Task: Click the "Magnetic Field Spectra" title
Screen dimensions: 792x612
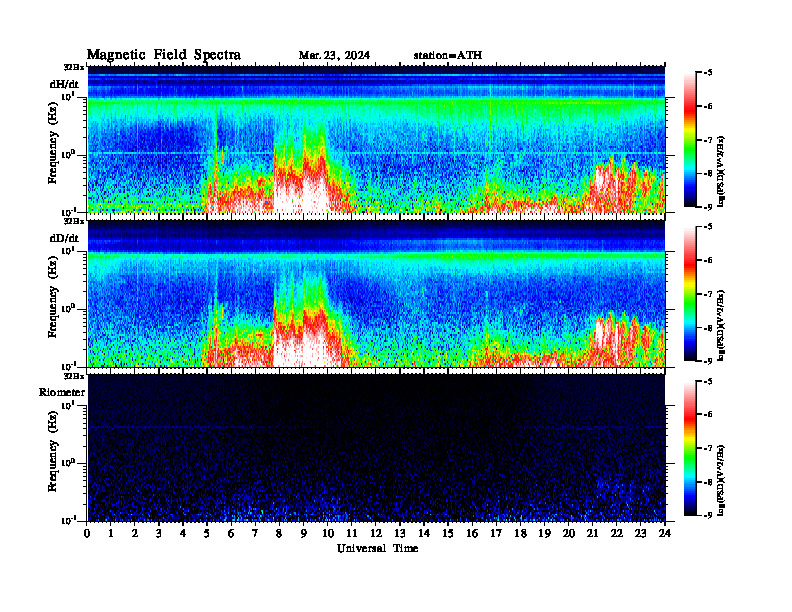Action: point(164,55)
